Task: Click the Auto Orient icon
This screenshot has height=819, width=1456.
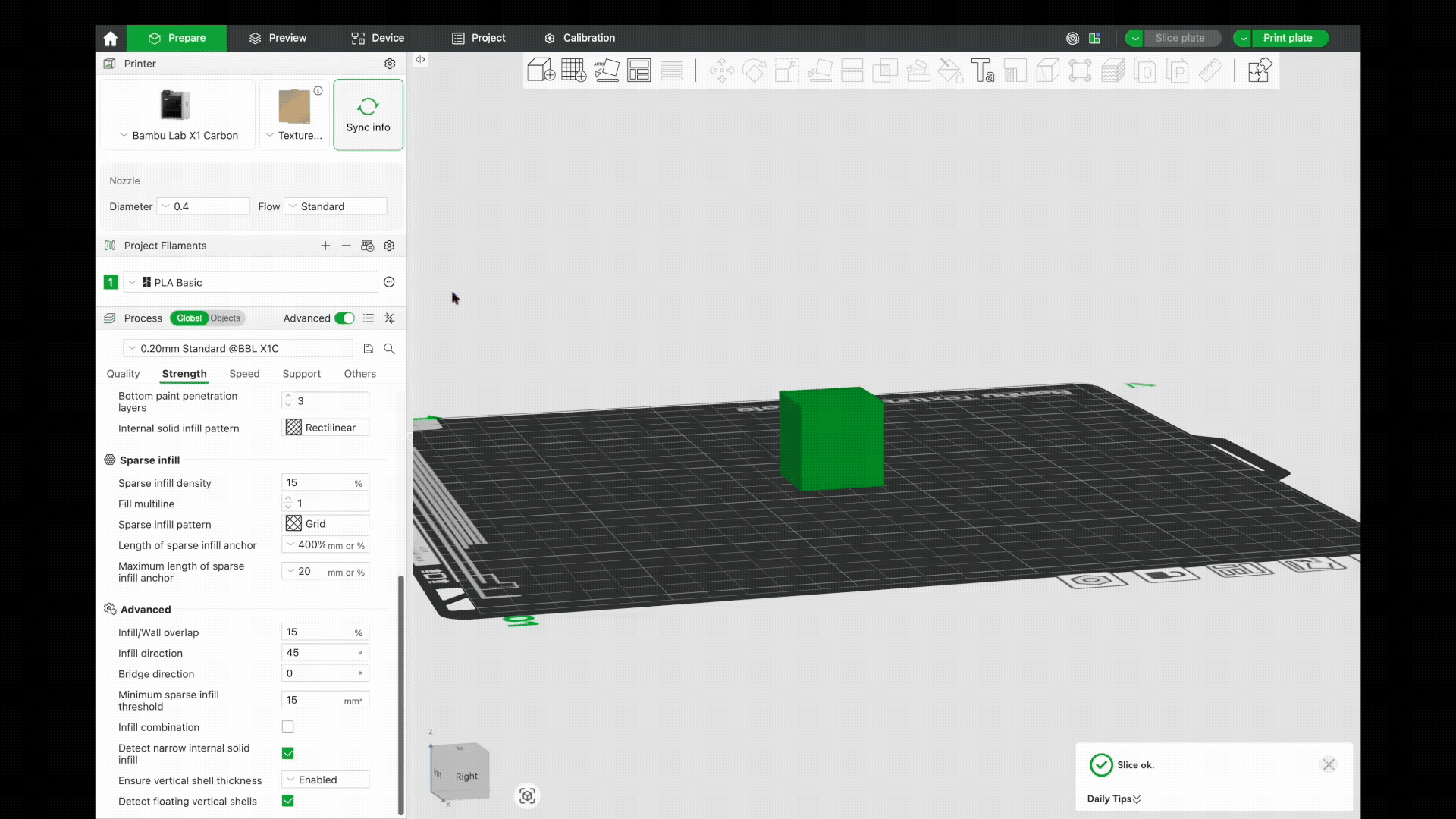Action: tap(607, 70)
